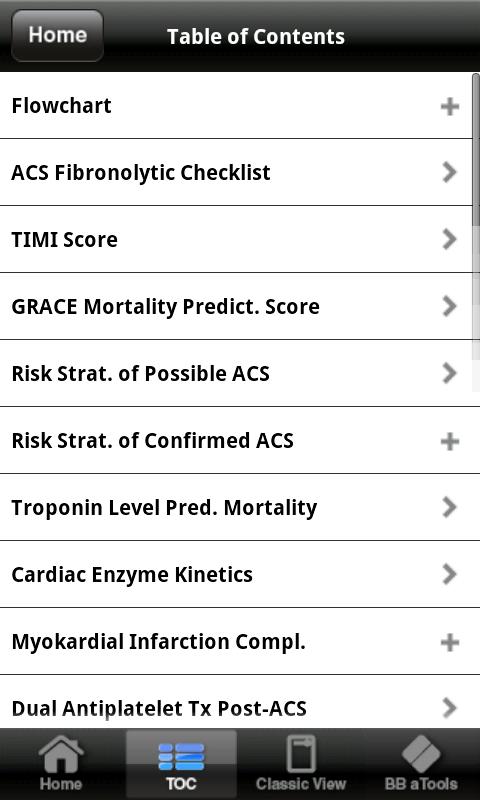This screenshot has height=800, width=480.
Task: Tap arrow beside Troponin Level Pred. Mortality
Action: tap(449, 508)
